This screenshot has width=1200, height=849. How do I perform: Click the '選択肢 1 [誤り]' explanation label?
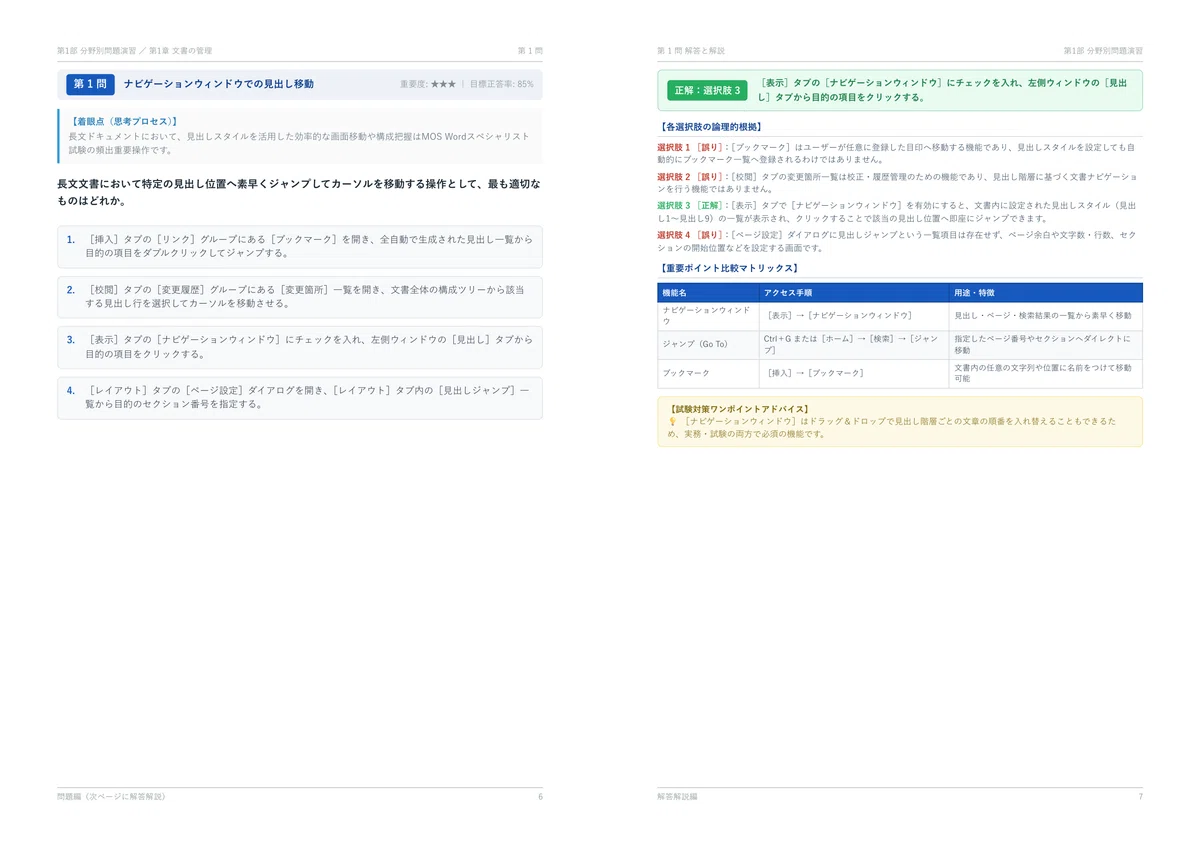pyautogui.click(x=690, y=147)
